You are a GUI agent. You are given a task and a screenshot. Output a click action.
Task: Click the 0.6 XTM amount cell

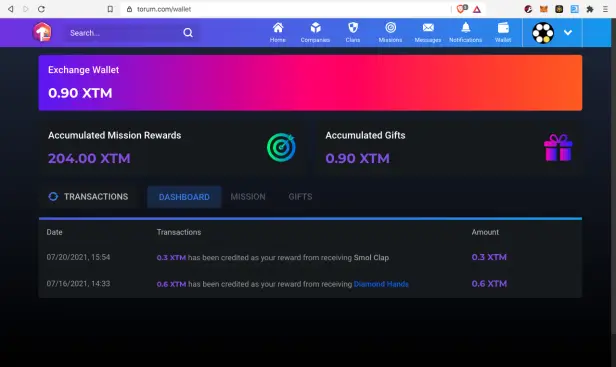(489, 284)
